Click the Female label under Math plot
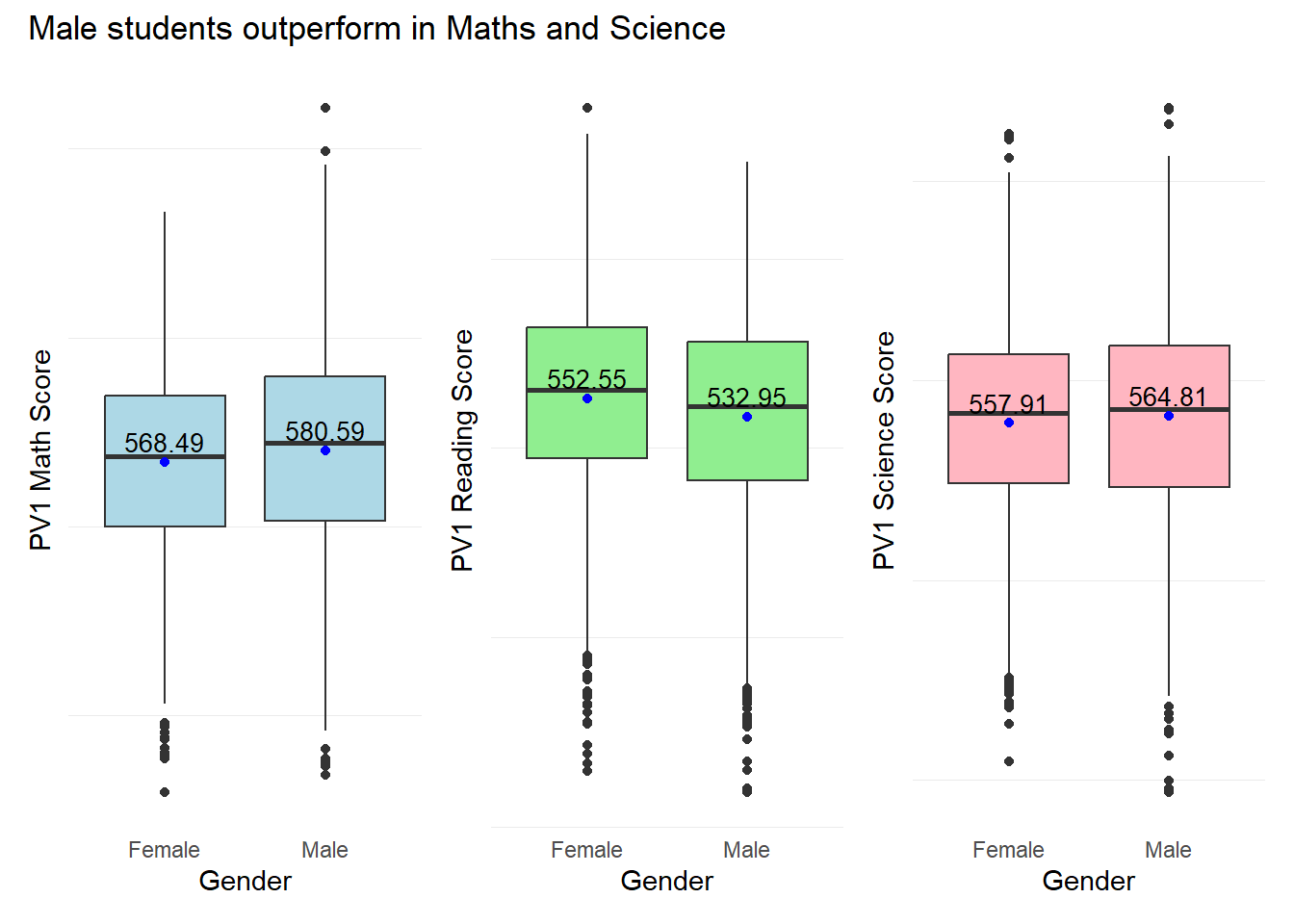 coord(164,850)
